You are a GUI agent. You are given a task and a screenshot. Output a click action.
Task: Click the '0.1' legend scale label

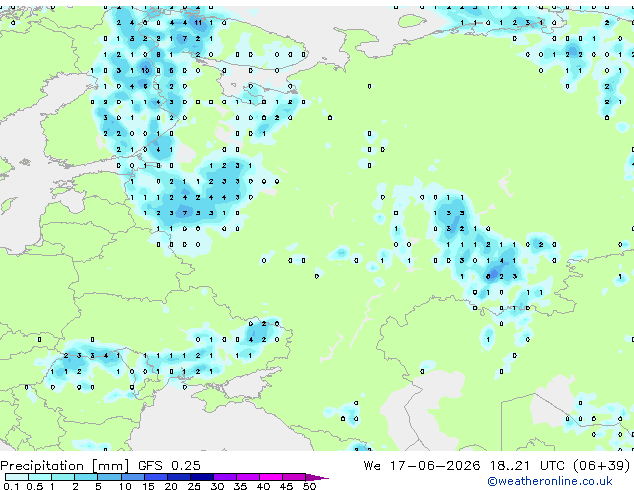click(x=11, y=486)
